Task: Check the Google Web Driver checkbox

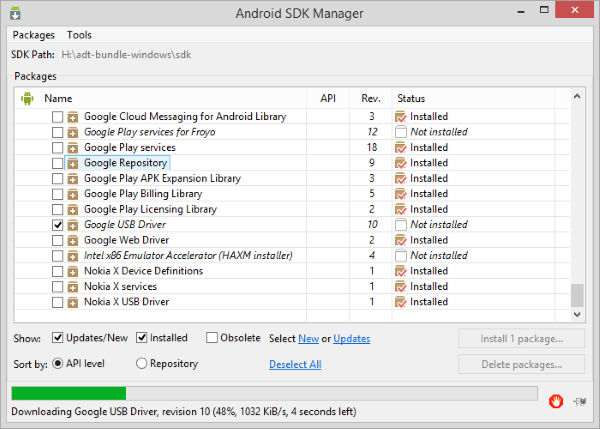Action: click(57, 240)
